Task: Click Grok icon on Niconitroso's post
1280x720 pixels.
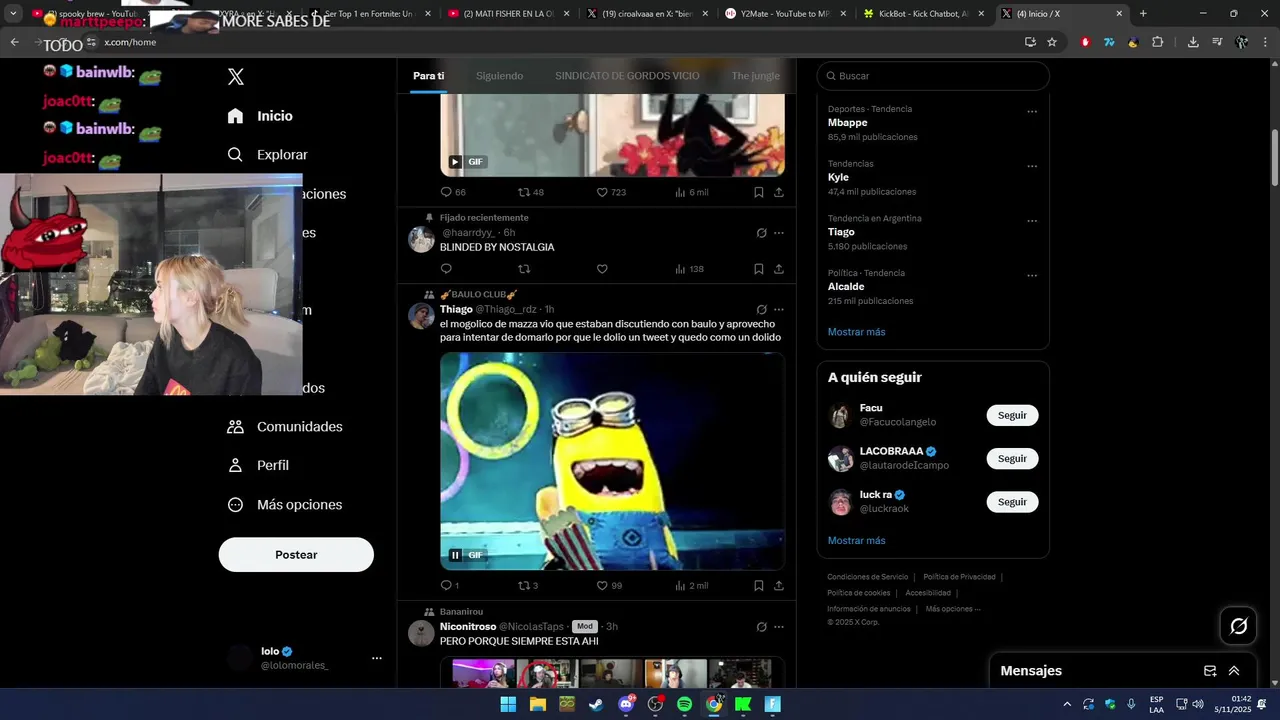Action: [x=761, y=627]
